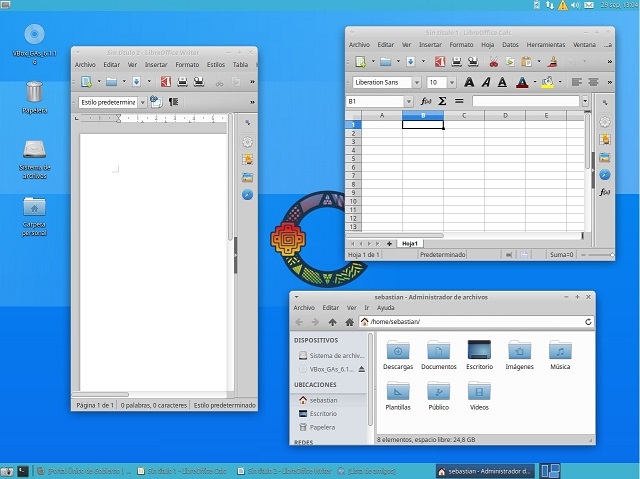640x479 pixels.
Task: Open the Descargas folder
Action: click(398, 353)
